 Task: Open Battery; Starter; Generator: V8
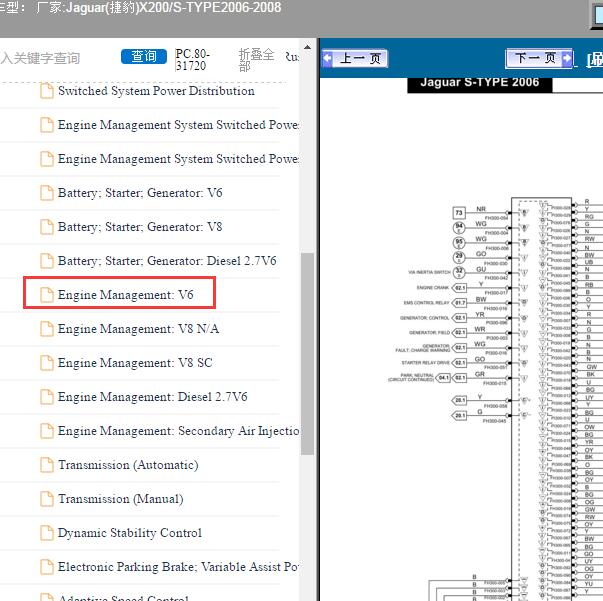click(x=140, y=227)
